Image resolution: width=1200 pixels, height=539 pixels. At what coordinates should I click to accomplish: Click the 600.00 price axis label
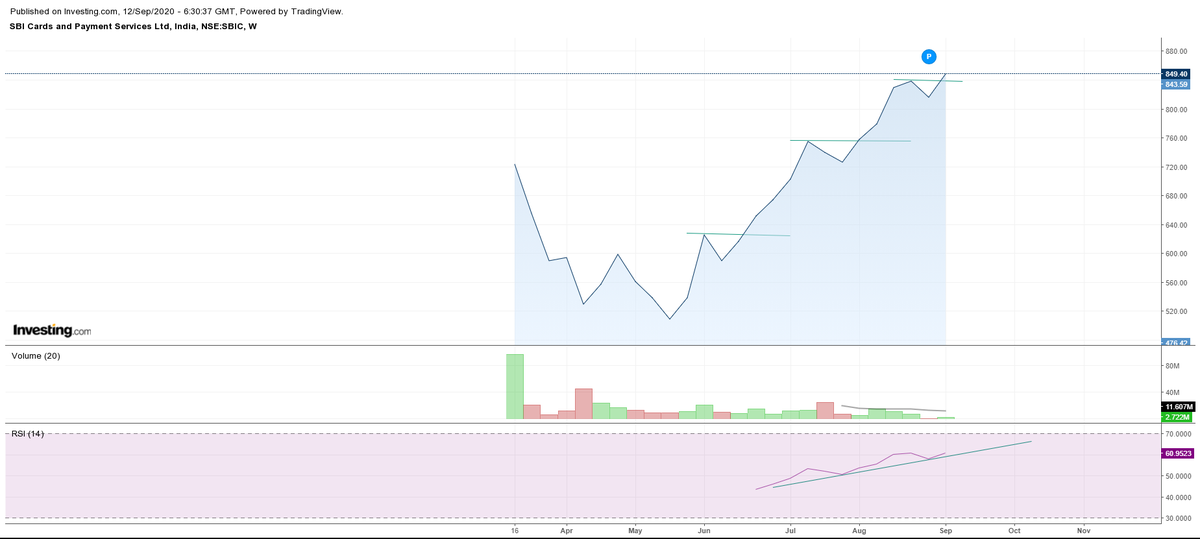1176,254
